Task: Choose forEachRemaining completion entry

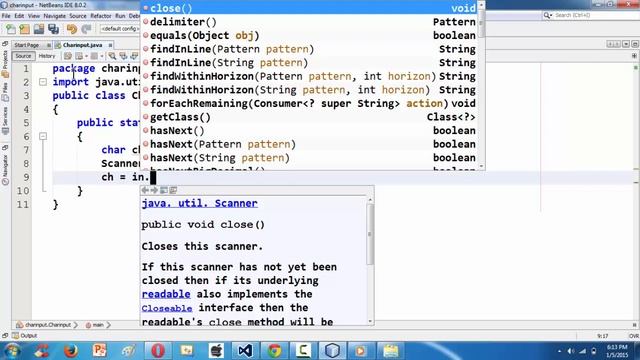Action: pos(309,103)
